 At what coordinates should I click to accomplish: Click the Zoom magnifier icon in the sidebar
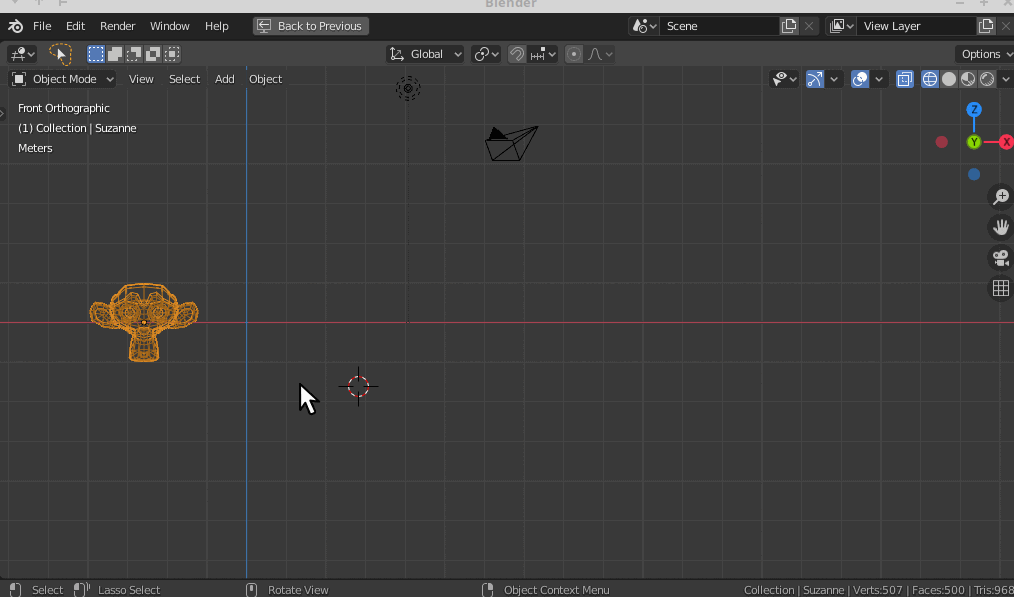coord(1000,197)
